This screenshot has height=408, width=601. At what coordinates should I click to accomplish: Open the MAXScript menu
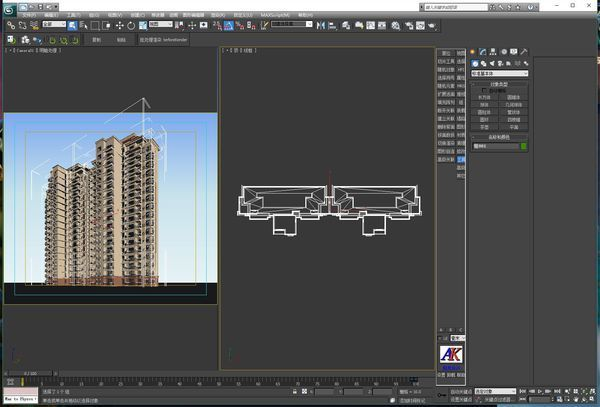coord(275,15)
